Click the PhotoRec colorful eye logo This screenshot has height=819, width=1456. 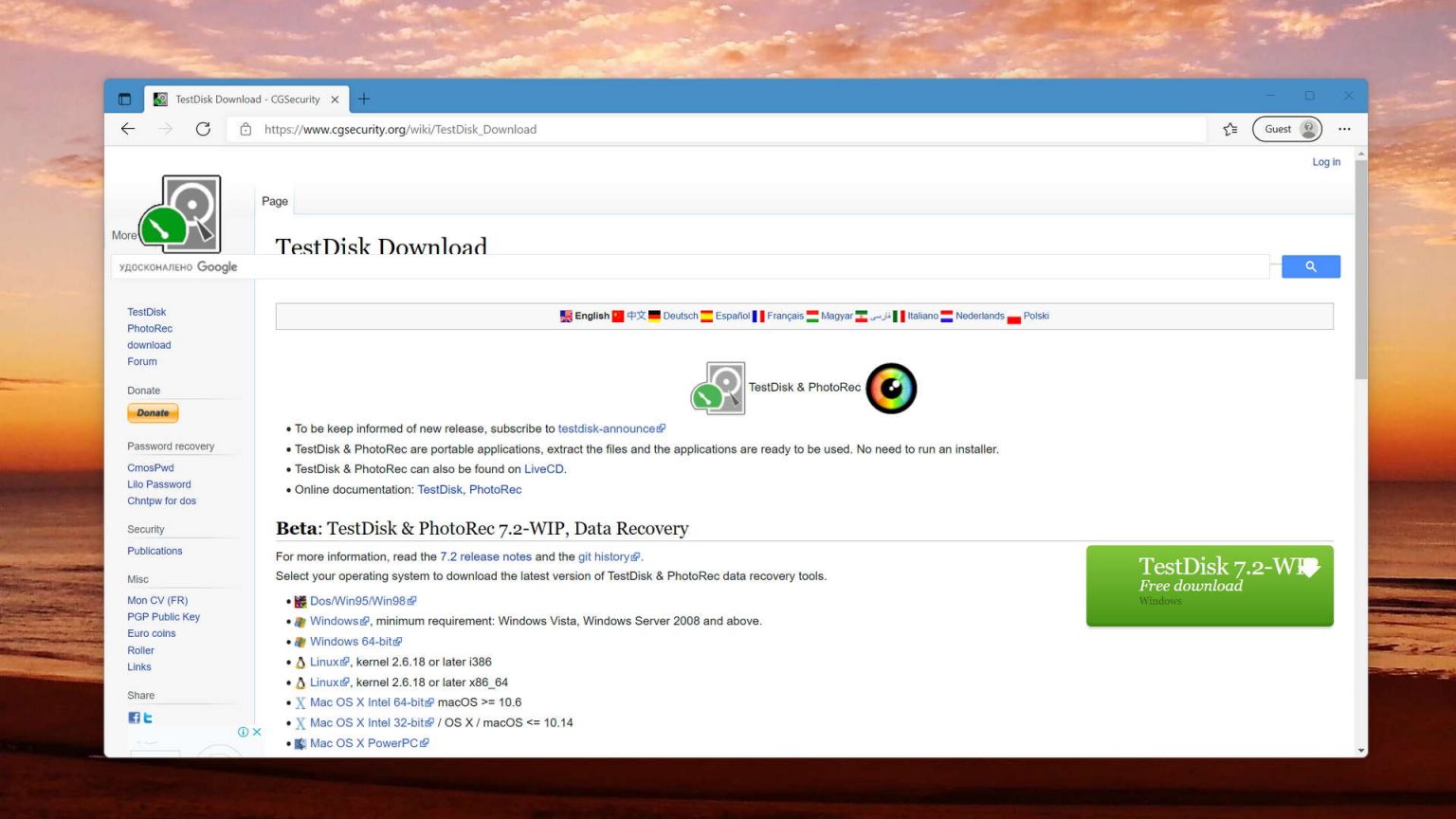coord(891,389)
